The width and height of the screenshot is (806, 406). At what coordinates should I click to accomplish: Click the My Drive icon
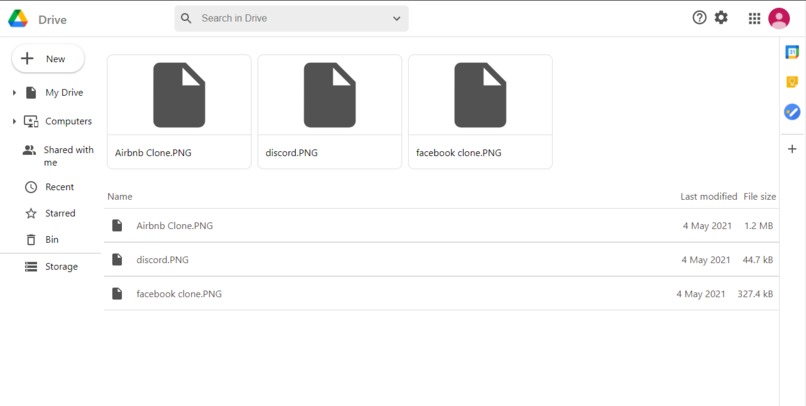click(31, 93)
